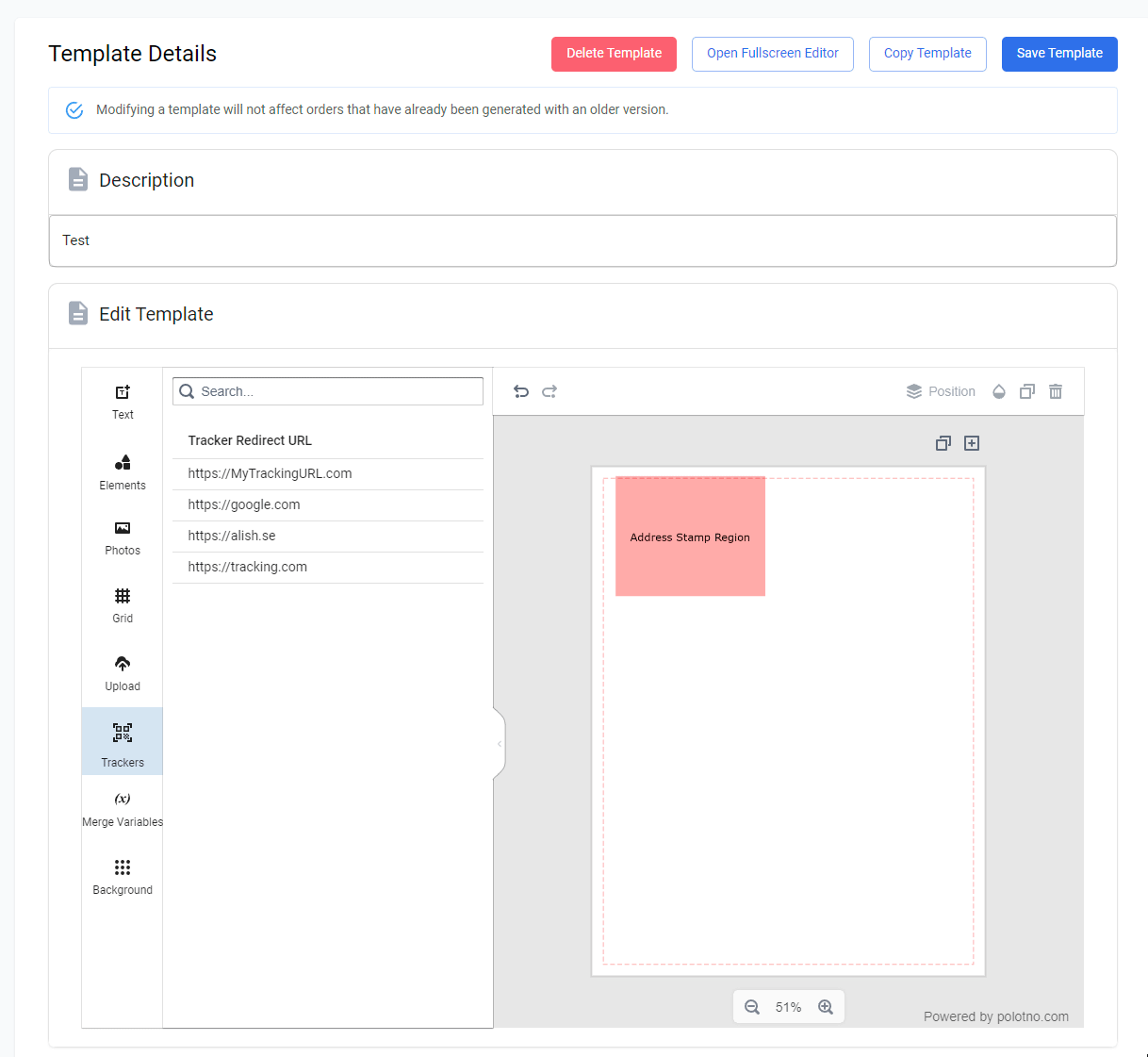The width and height of the screenshot is (1148, 1057).
Task: Edit the Description field containing Test
Action: pyautogui.click(x=582, y=240)
